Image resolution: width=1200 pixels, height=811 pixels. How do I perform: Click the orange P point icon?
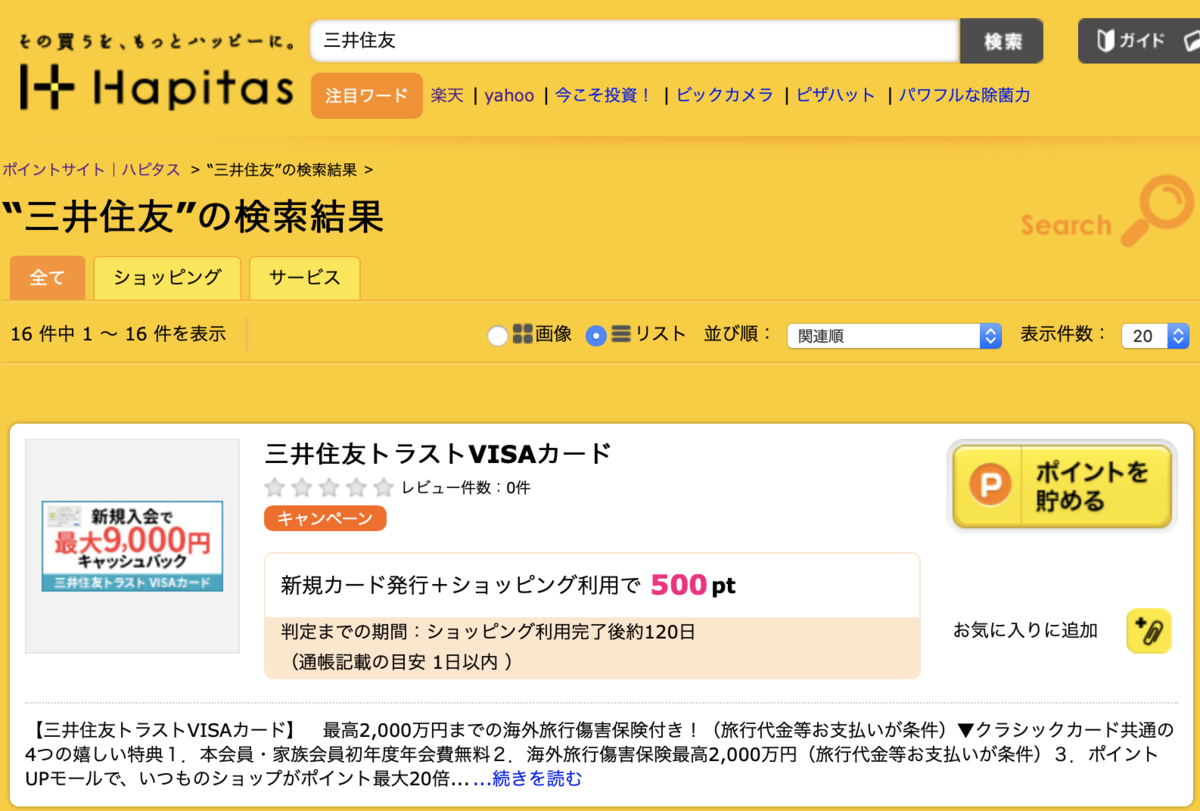coord(990,486)
